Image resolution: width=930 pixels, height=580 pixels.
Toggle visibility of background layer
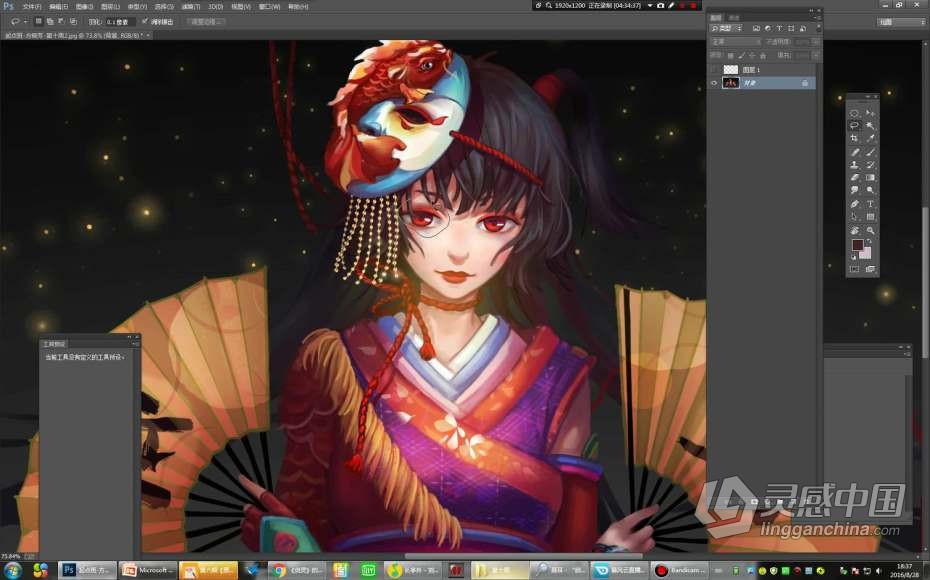[714, 83]
